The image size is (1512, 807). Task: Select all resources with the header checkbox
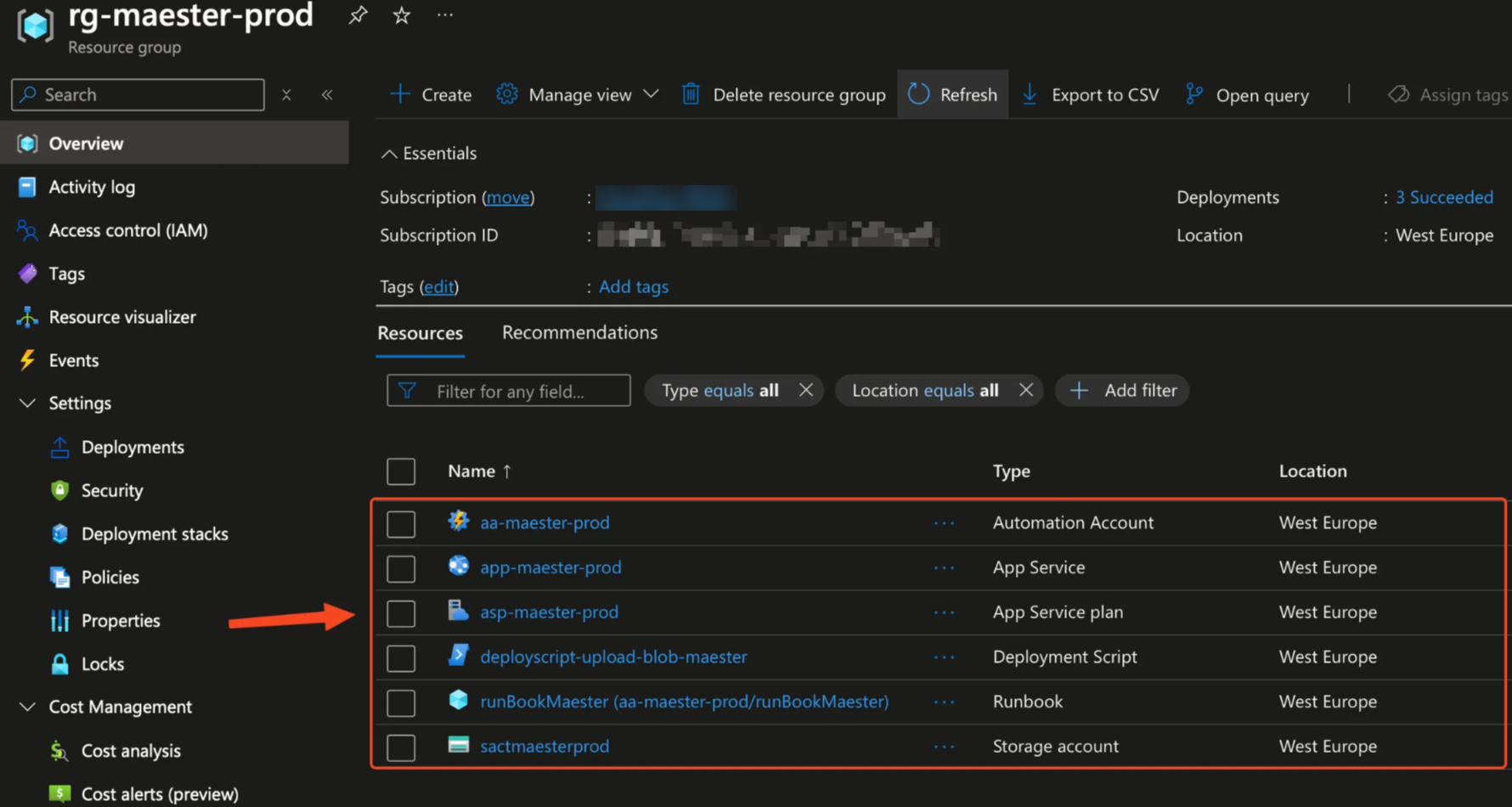[x=400, y=471]
